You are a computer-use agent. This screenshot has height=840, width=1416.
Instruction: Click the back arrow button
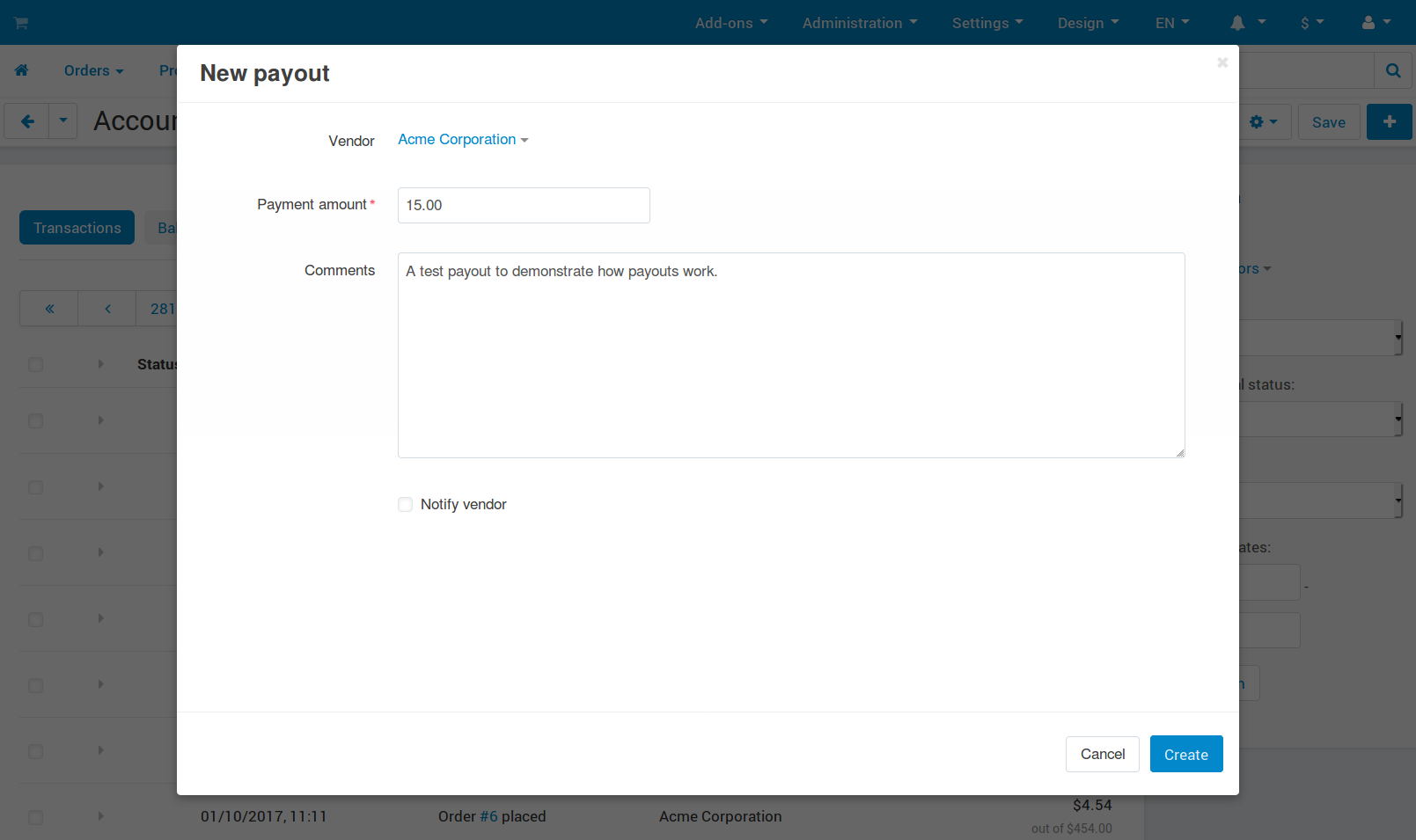click(27, 121)
